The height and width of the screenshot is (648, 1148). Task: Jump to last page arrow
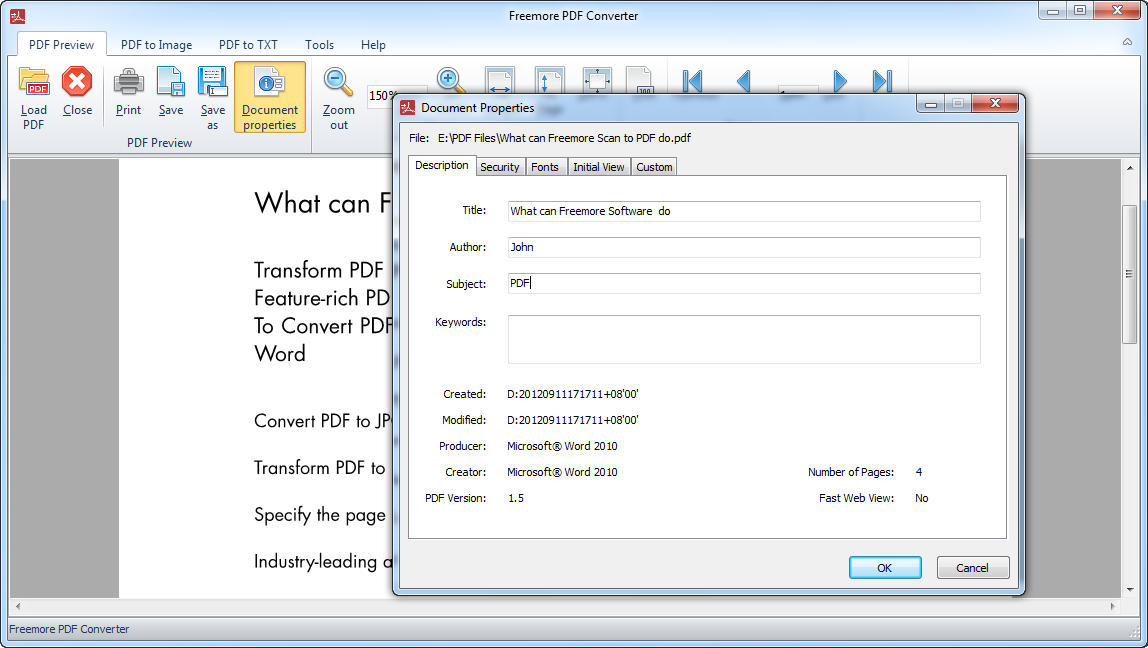[882, 81]
